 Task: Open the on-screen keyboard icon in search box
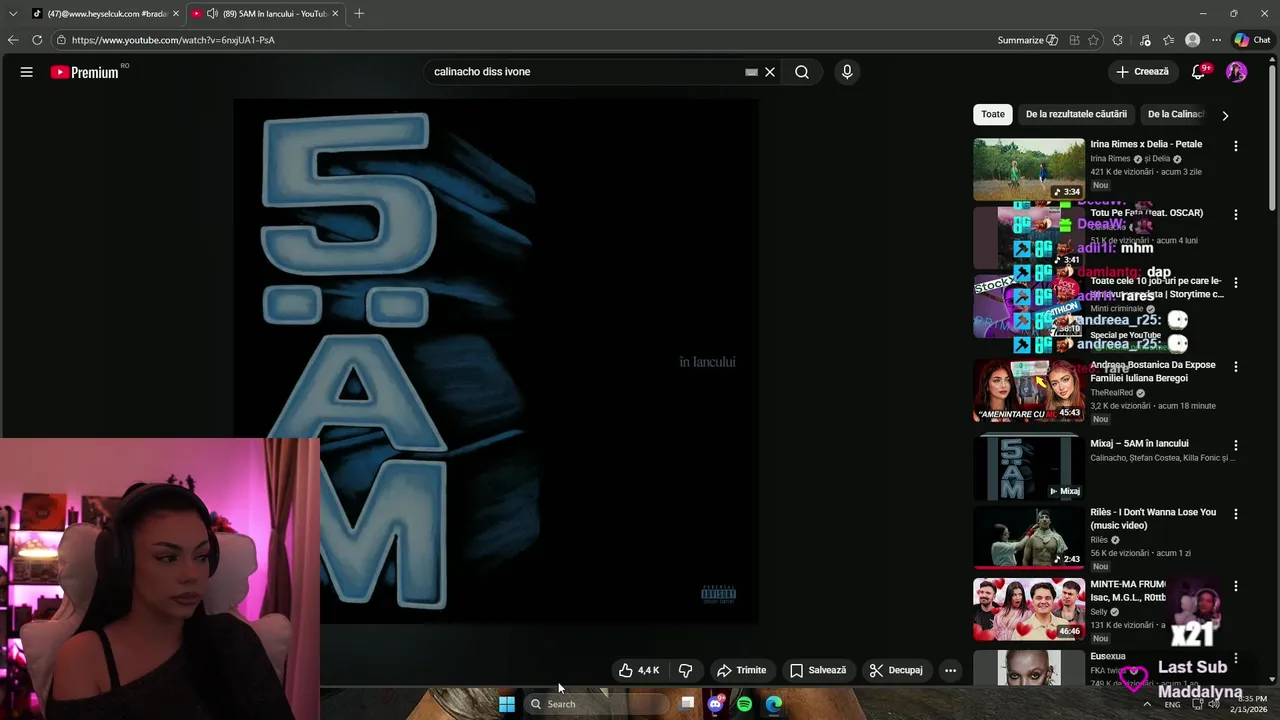[x=751, y=72]
